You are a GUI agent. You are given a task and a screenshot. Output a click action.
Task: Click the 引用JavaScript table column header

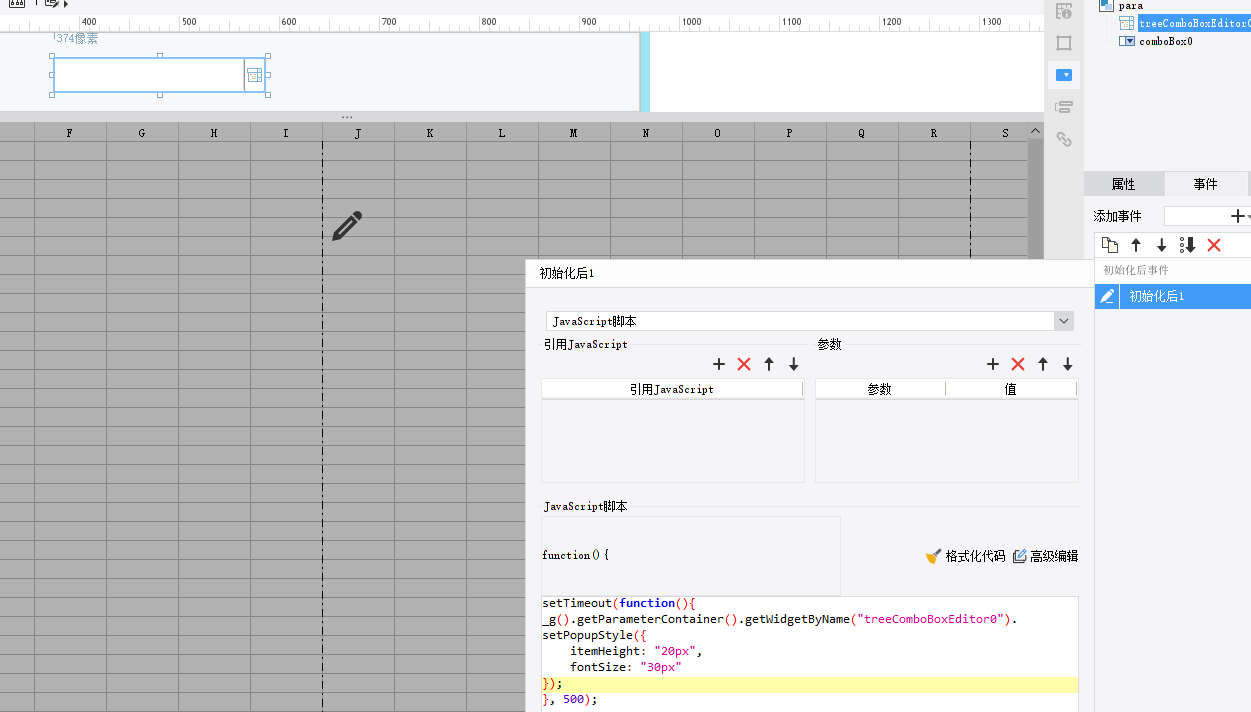pos(672,389)
